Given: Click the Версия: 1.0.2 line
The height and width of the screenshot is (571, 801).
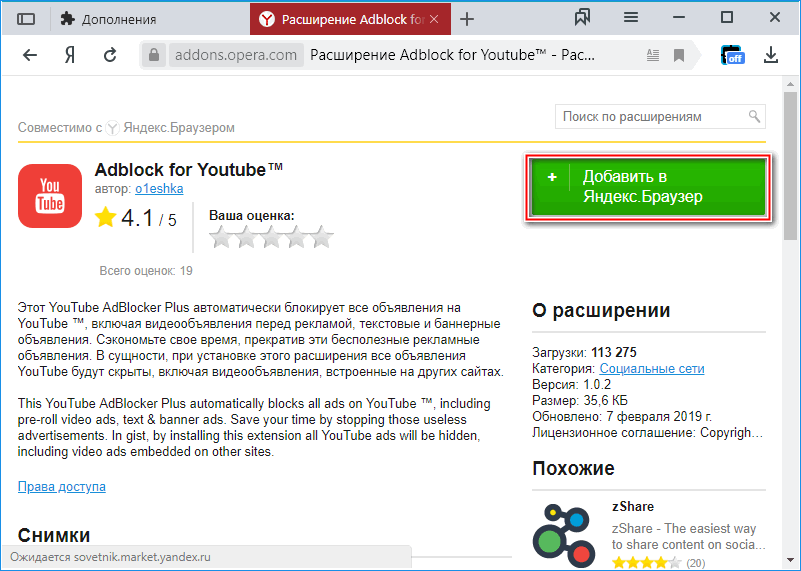Looking at the screenshot, I should [x=571, y=385].
